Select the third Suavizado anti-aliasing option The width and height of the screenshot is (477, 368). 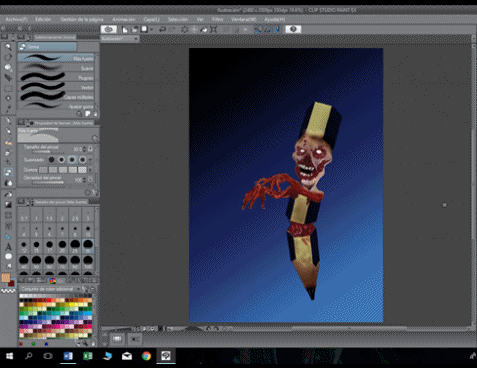(72, 160)
